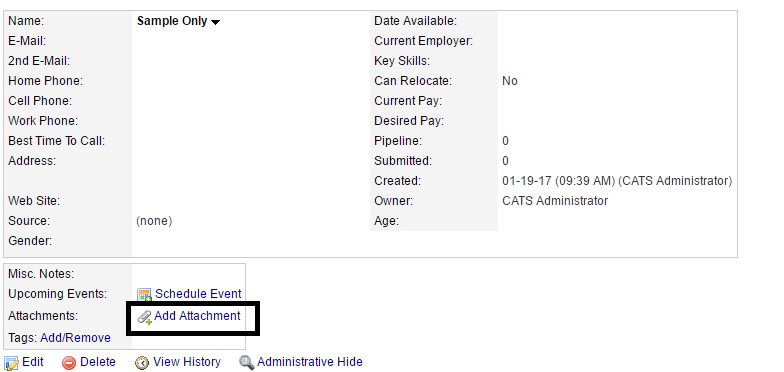This screenshot has width=784, height=372.
Task: Open the View History link
Action: (x=187, y=362)
